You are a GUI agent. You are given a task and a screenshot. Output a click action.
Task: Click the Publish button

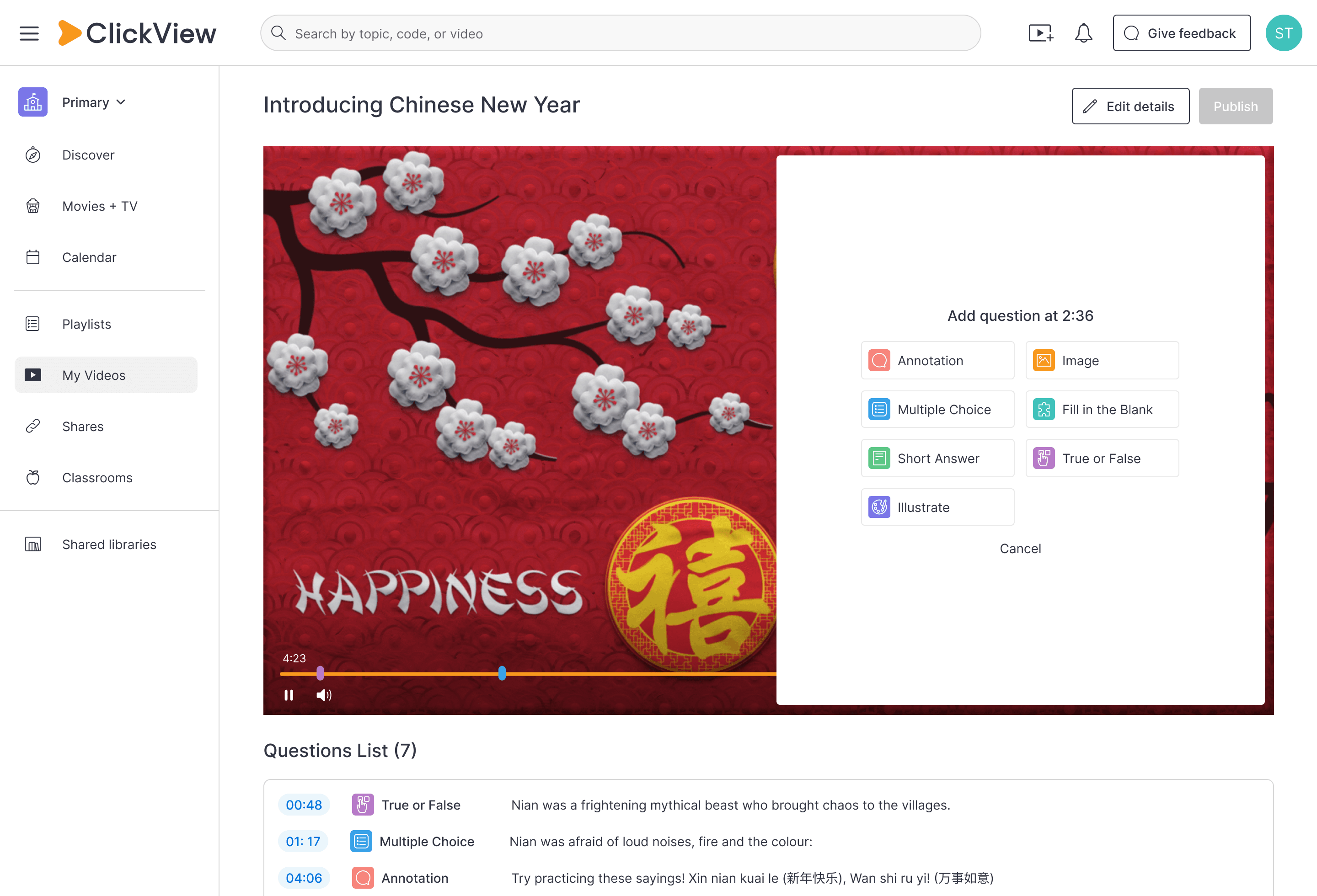point(1236,107)
